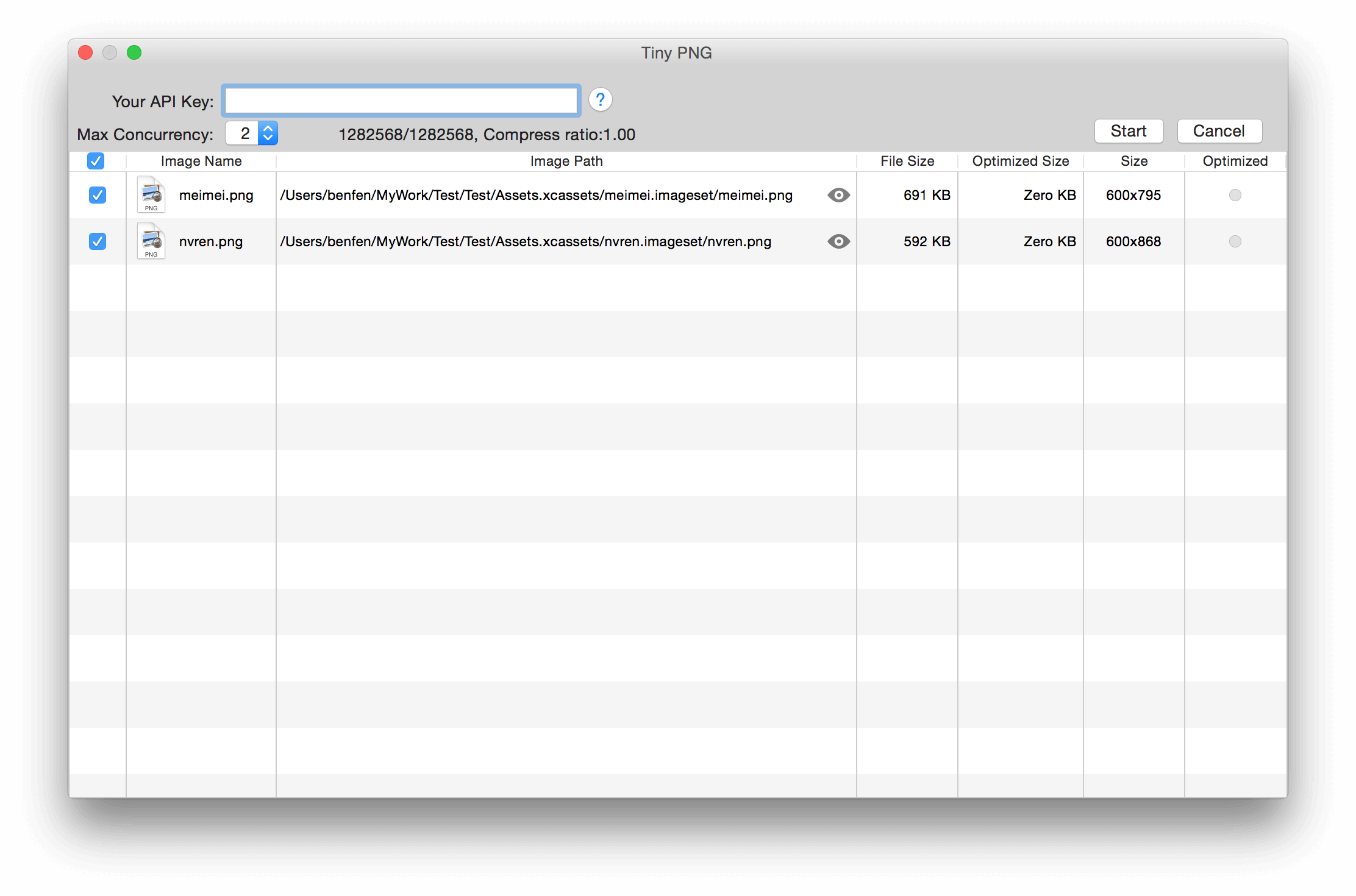Click the Optimized Size column header
The width and height of the screenshot is (1356, 896).
point(1020,161)
